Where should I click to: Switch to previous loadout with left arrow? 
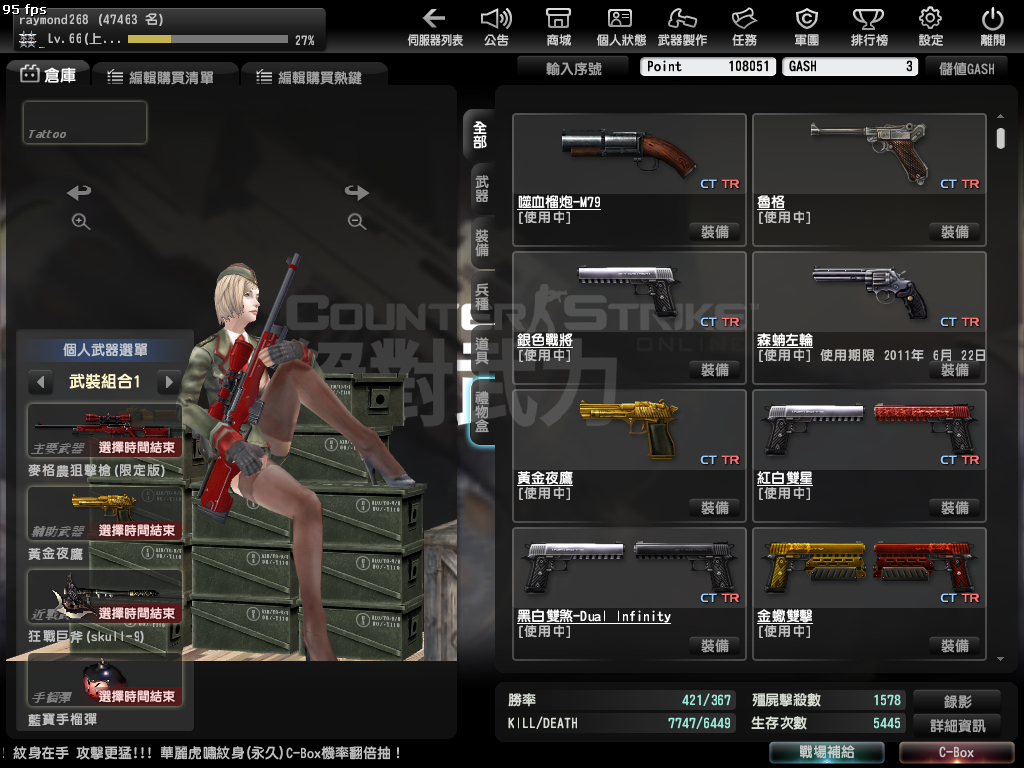(x=40, y=381)
